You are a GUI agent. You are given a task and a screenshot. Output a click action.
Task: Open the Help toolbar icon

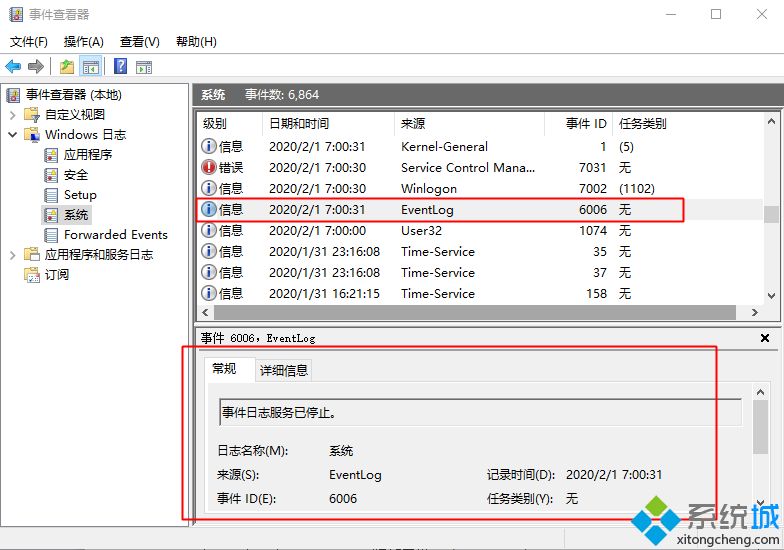click(x=120, y=66)
